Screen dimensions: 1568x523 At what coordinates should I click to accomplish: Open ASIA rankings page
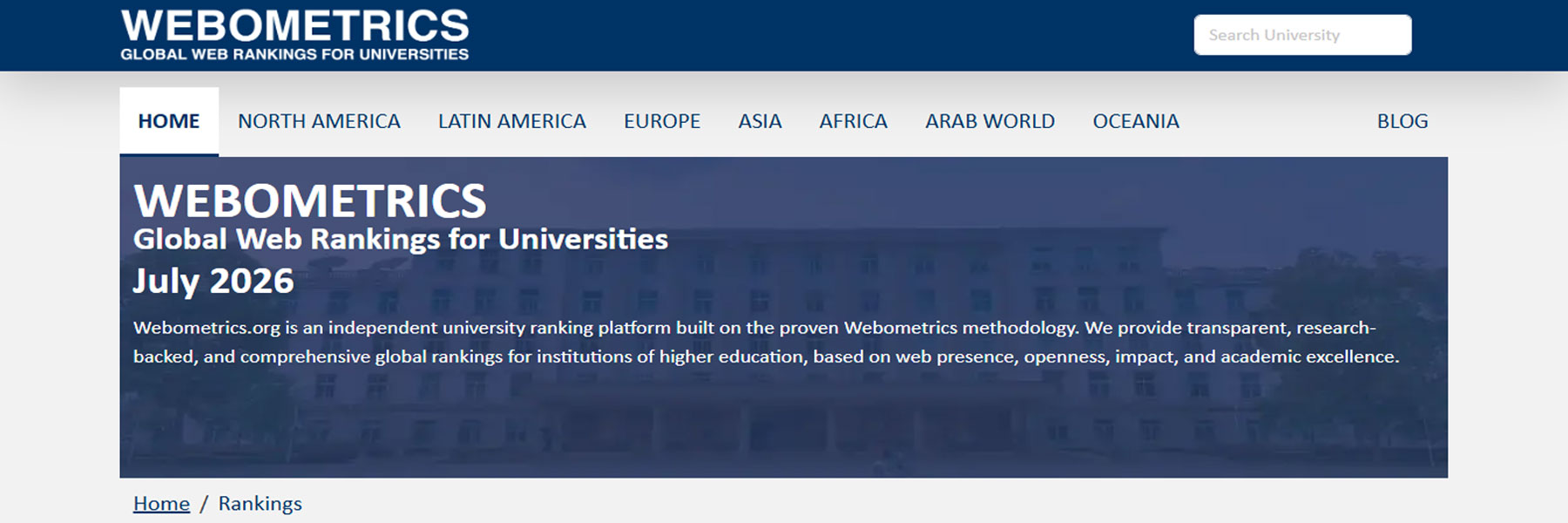[x=760, y=121]
